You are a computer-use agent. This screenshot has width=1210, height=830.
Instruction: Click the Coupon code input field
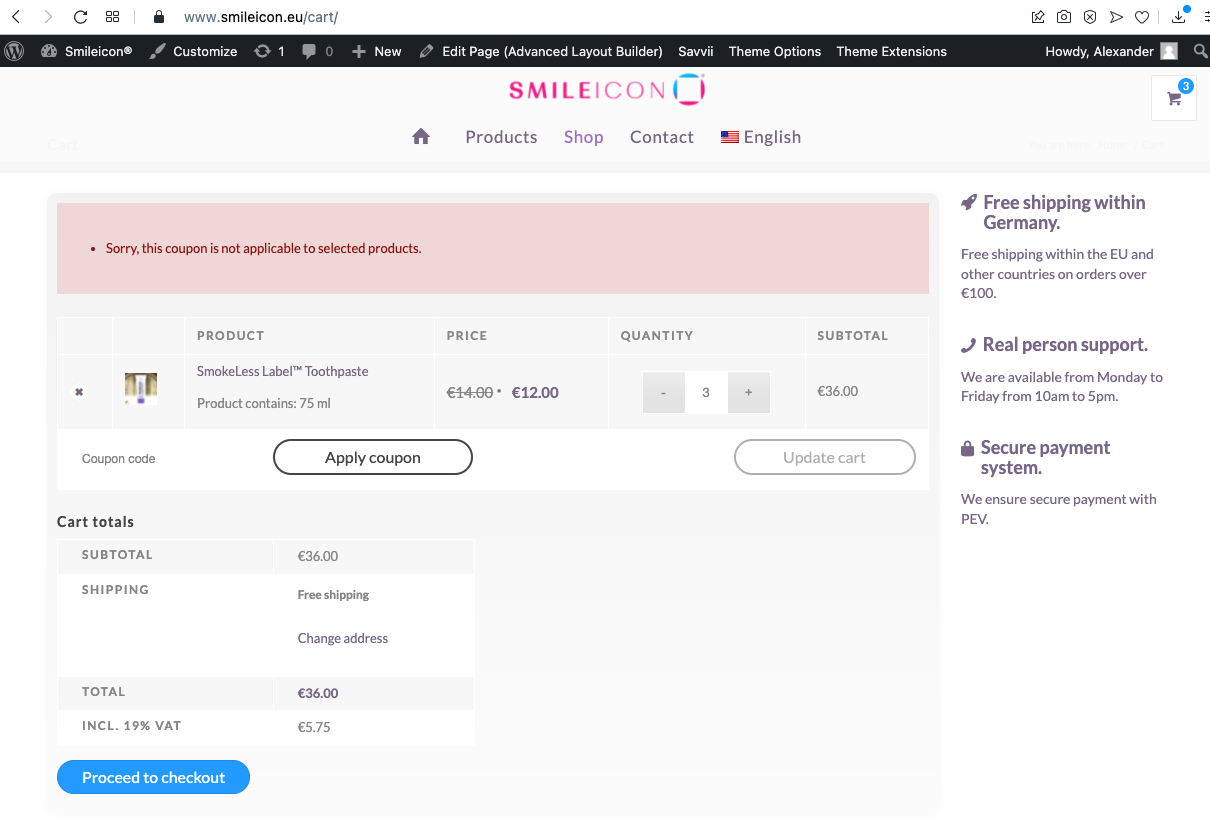pos(165,458)
